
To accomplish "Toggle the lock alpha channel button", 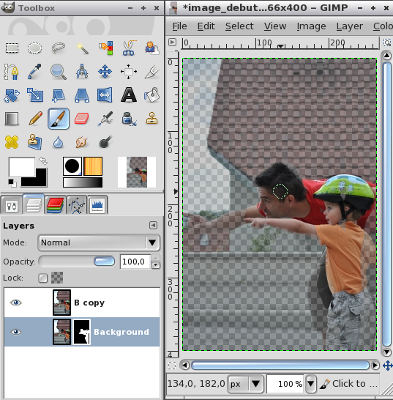I will pyautogui.click(x=57, y=278).
